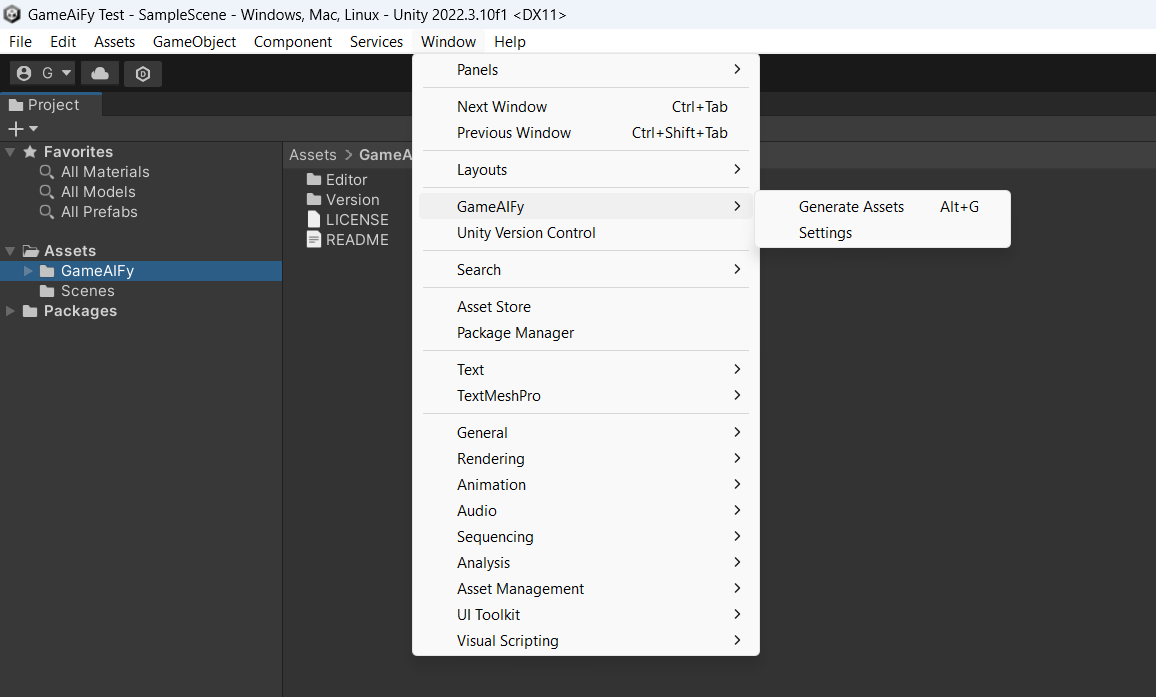Expand the Analysis submenu

[x=586, y=563]
